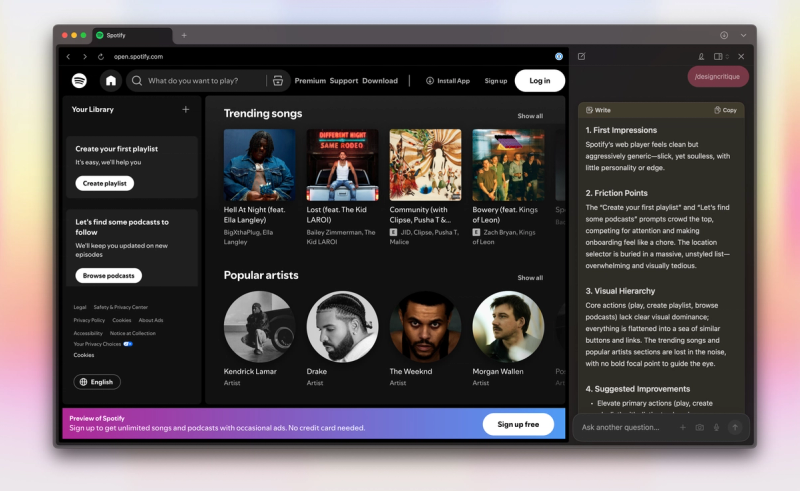
Task: Go to Home via house icon
Action: coord(111,81)
